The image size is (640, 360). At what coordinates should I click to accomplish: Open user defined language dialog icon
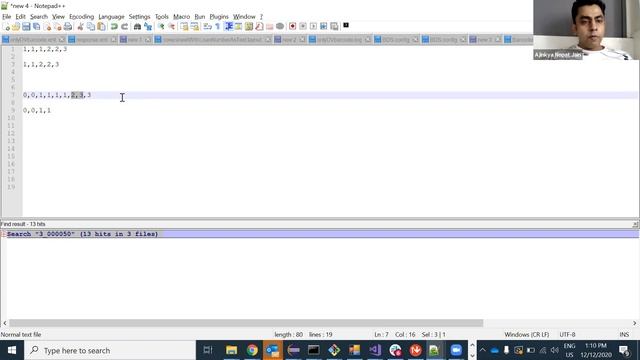click(238, 27)
